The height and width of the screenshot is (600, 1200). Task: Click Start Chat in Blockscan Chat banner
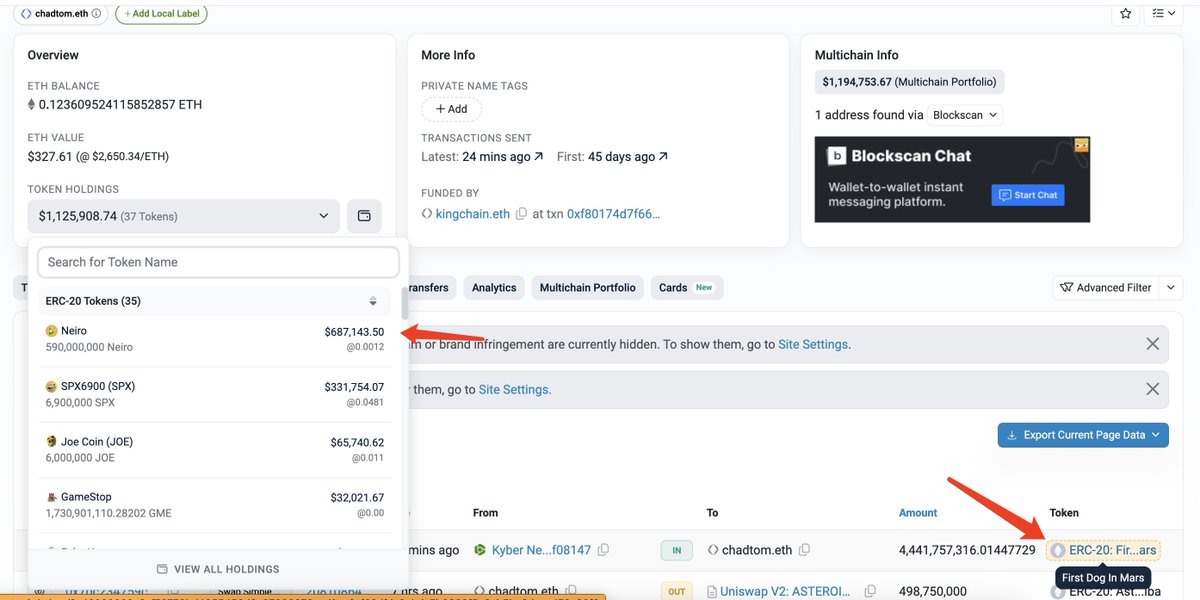[x=1027, y=195]
